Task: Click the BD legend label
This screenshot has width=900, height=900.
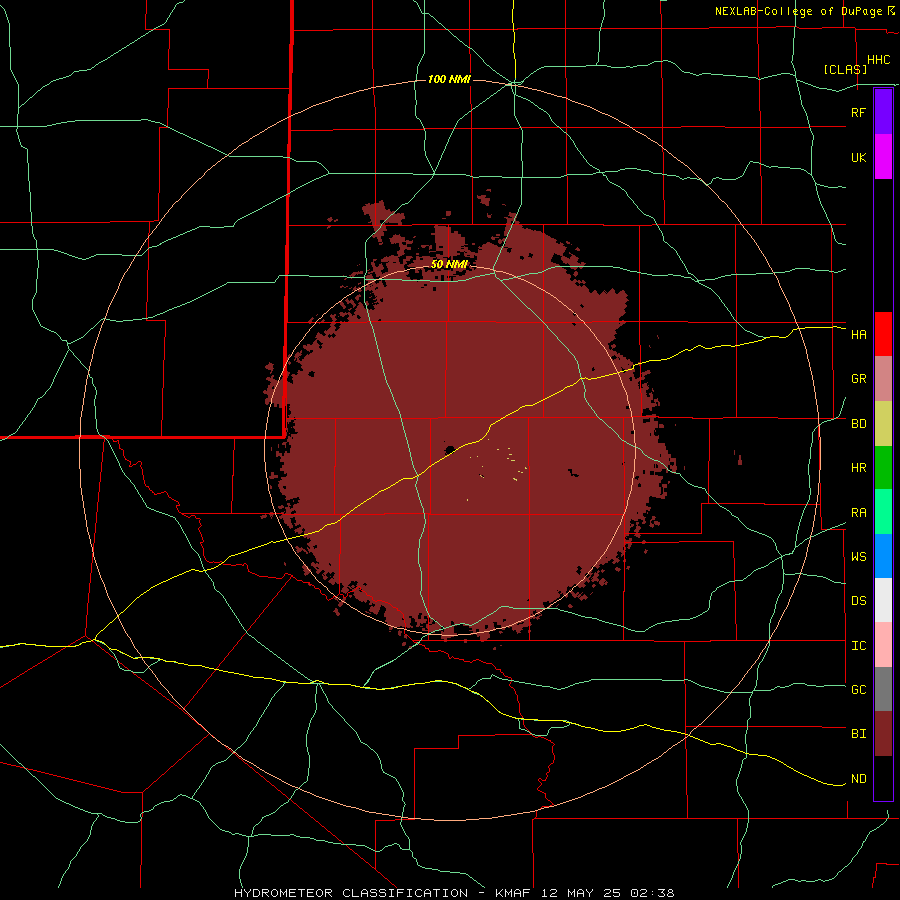Action: click(858, 424)
